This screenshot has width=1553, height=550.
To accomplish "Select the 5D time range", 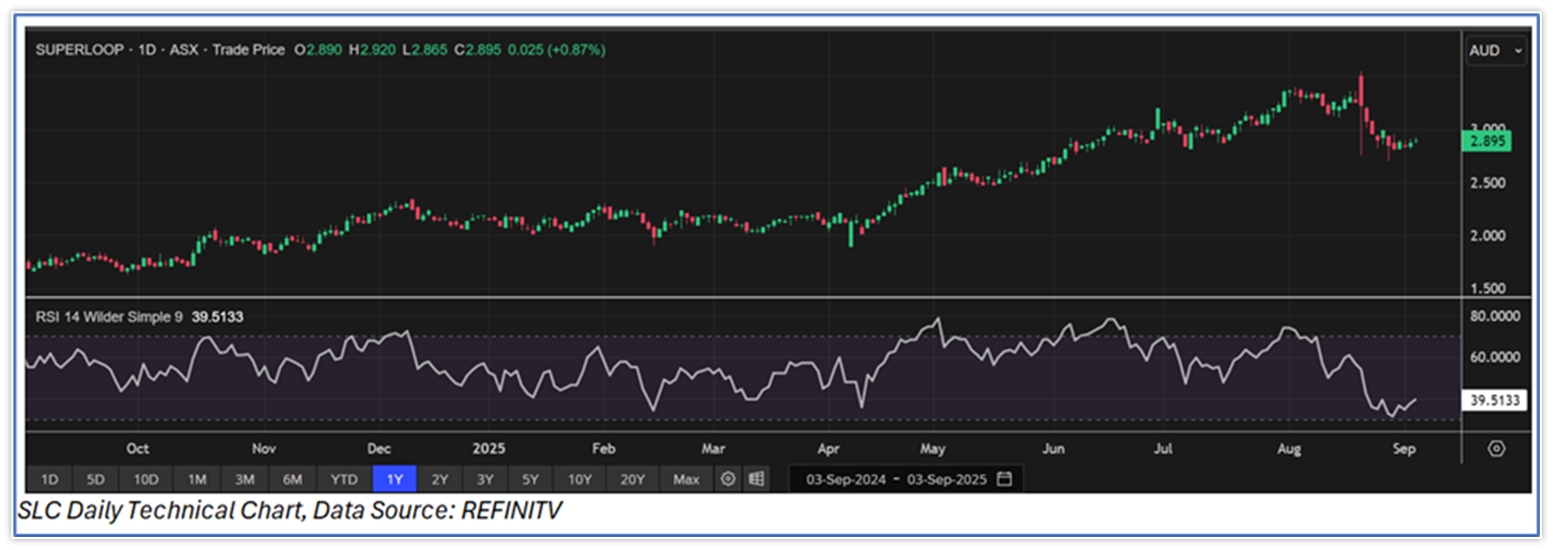I will (97, 479).
